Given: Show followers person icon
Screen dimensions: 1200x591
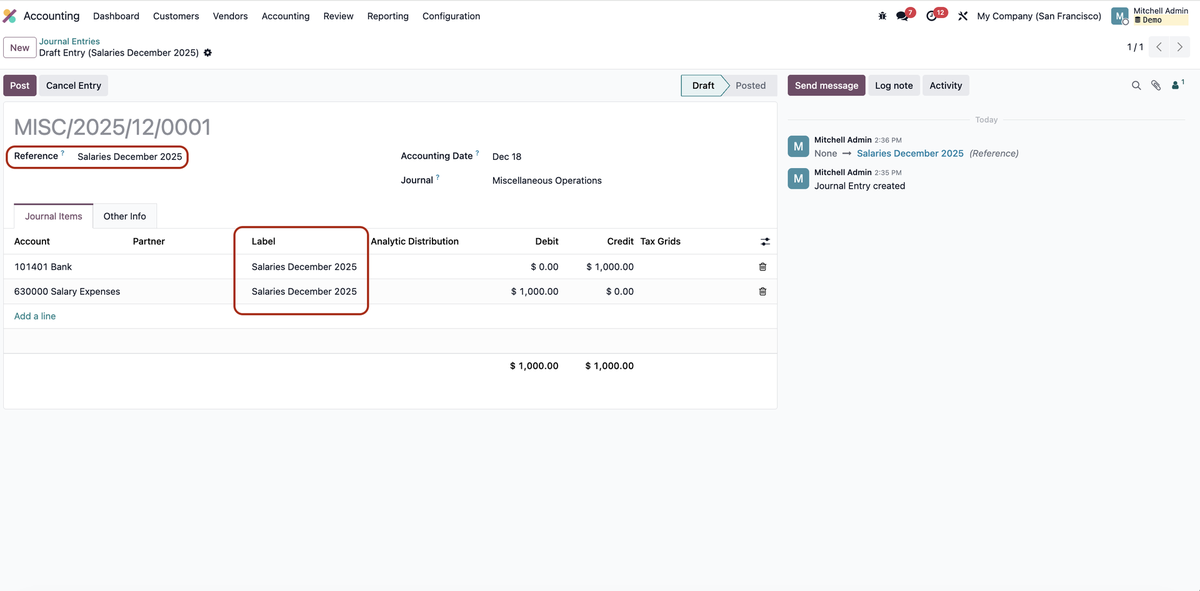Looking at the screenshot, I should (1177, 86).
